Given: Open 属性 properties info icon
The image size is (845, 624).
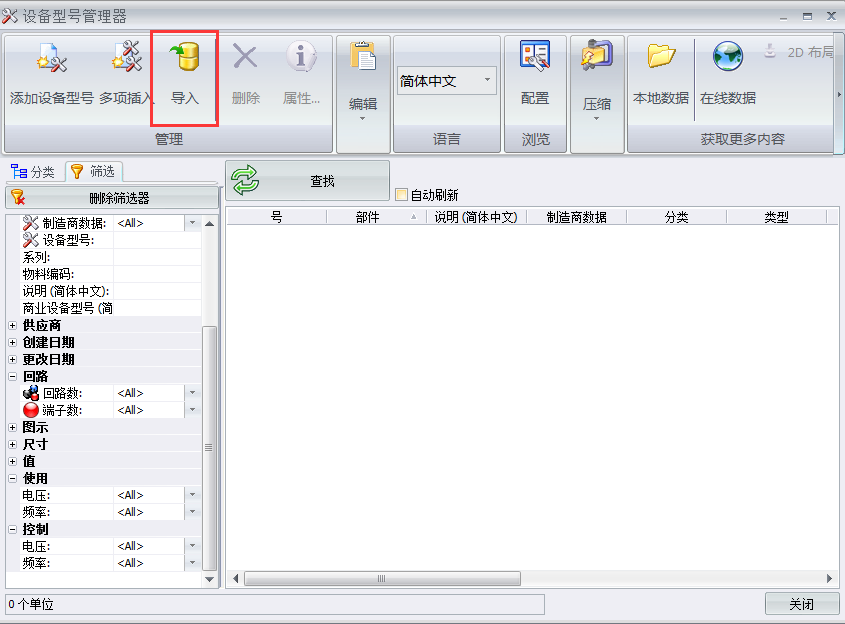Looking at the screenshot, I should pos(301,56).
